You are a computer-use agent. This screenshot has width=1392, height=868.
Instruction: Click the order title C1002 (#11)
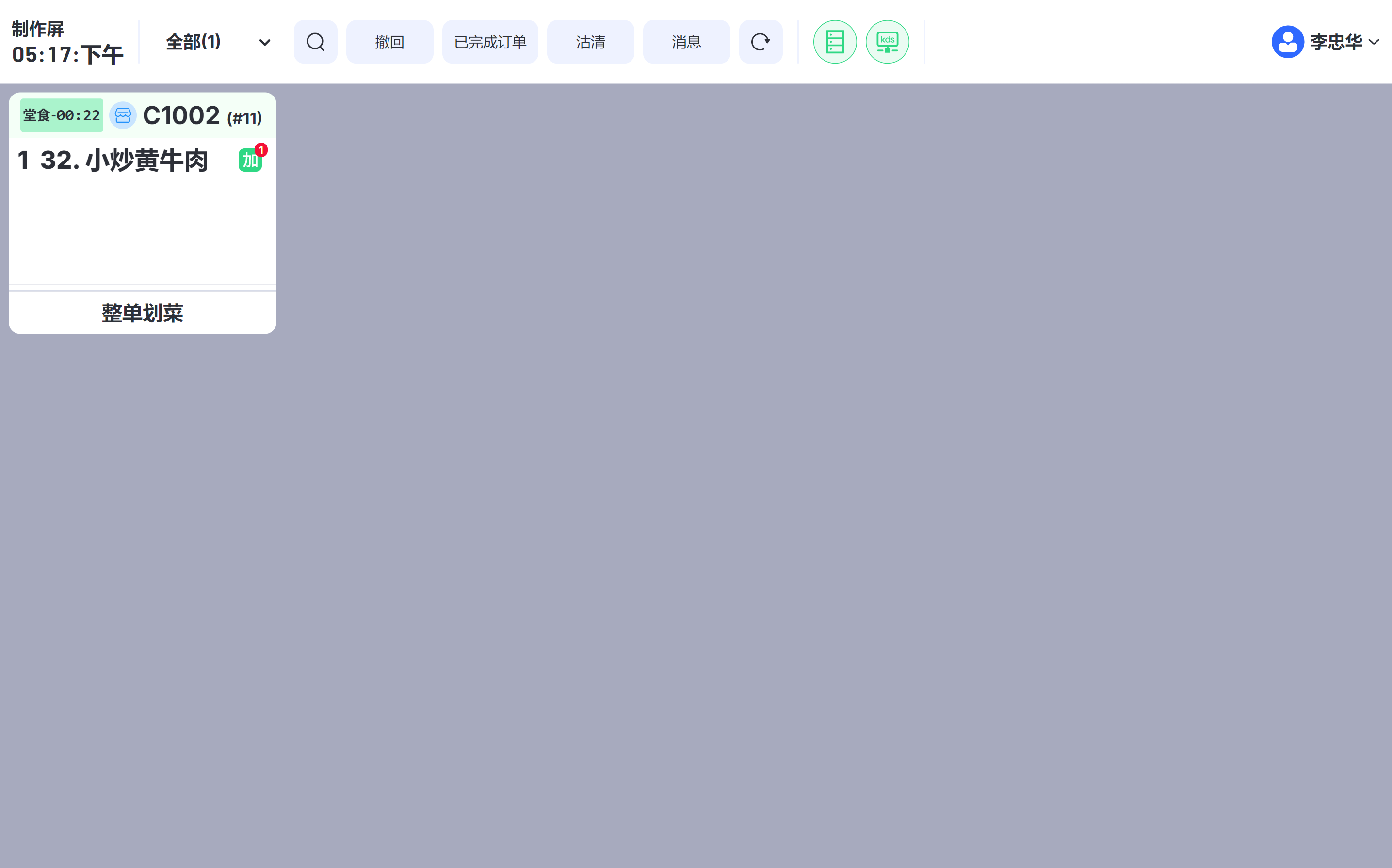(x=202, y=116)
